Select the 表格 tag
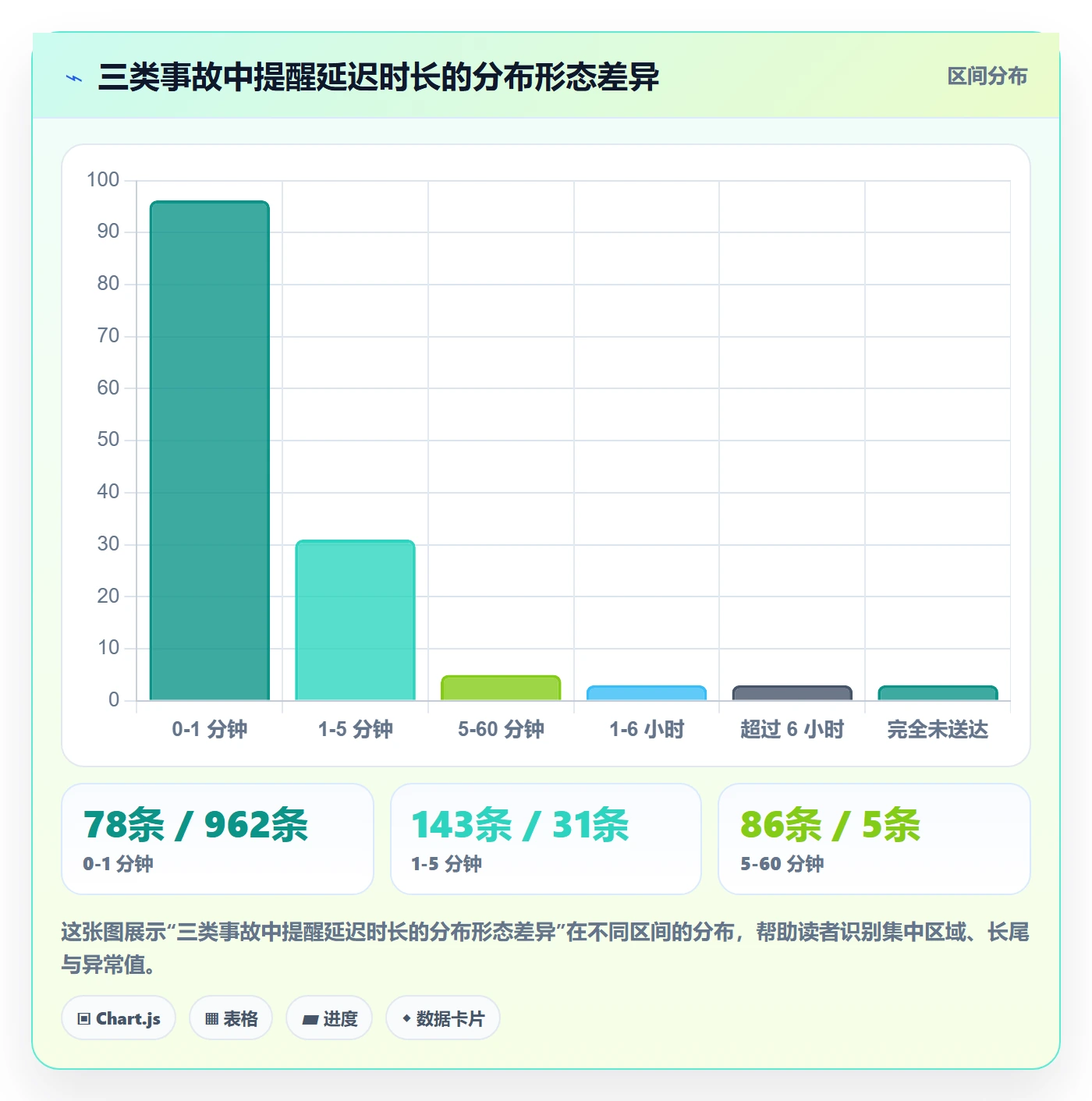This screenshot has height=1101, width=1092. click(231, 1018)
